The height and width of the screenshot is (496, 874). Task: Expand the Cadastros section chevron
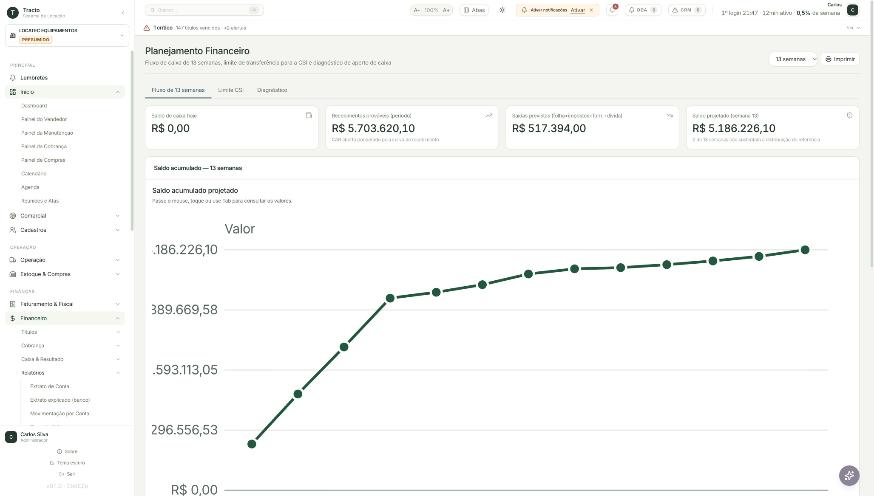pos(118,230)
